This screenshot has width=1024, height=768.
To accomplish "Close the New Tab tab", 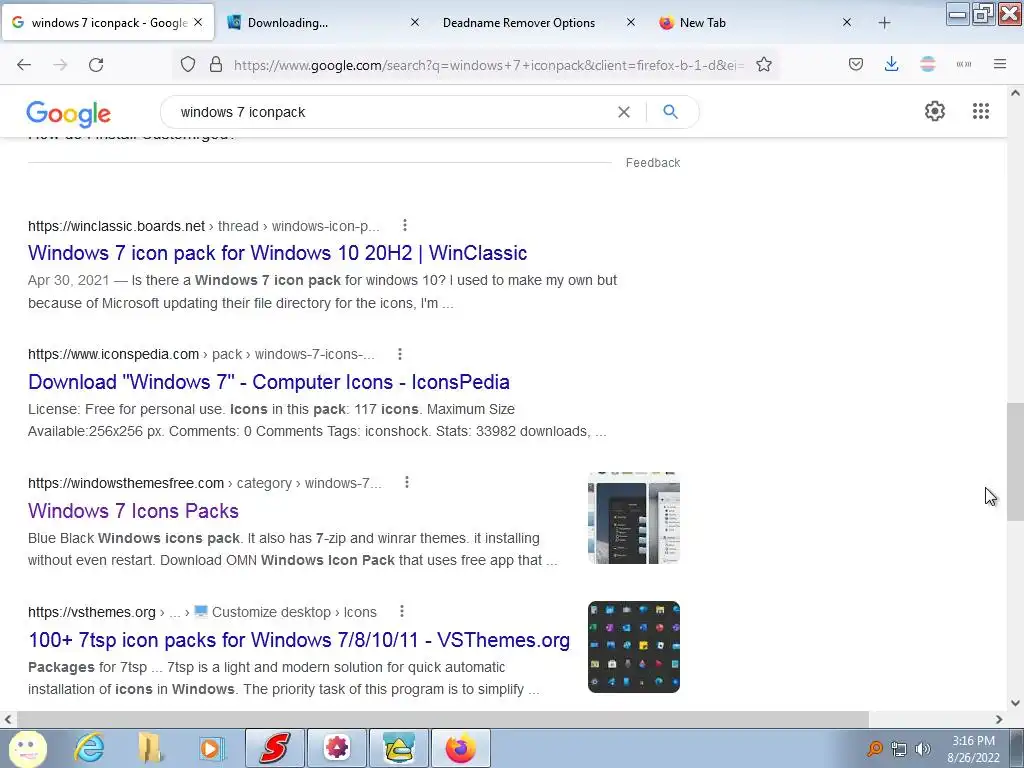I will pos(847,23).
